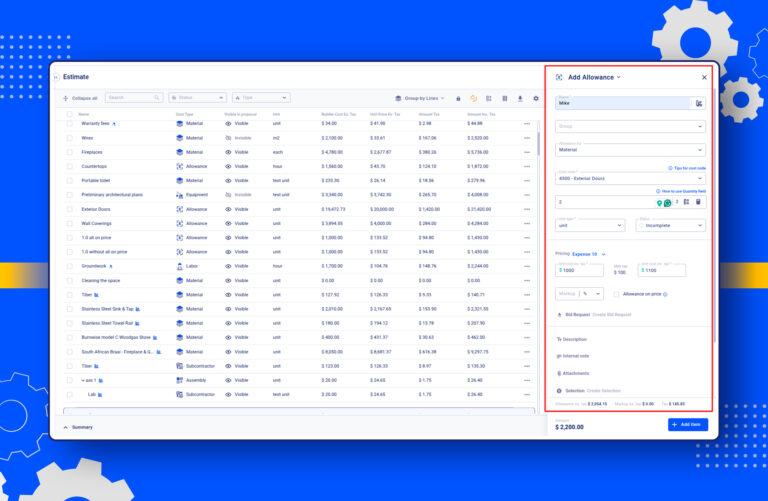Open the three-dot menu for the Wires row
Screen dimensions: 768x501
click(x=527, y=138)
